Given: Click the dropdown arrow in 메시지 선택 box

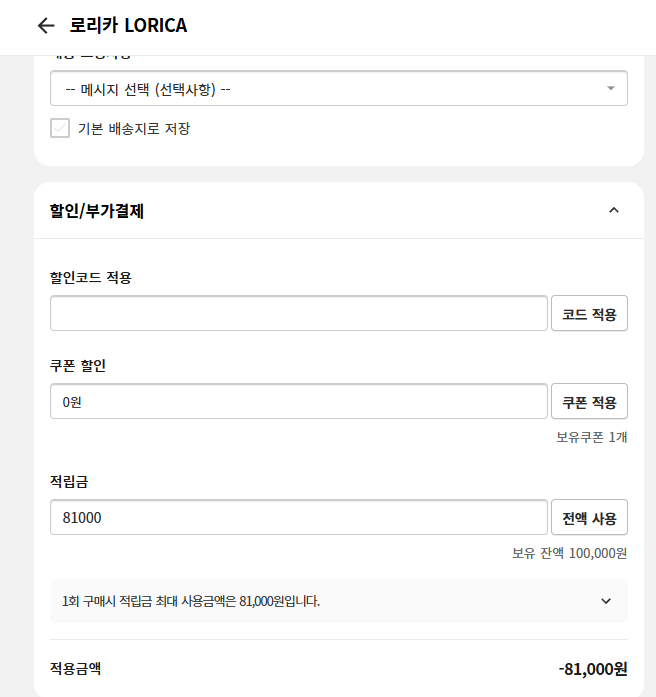Looking at the screenshot, I should [x=611, y=88].
